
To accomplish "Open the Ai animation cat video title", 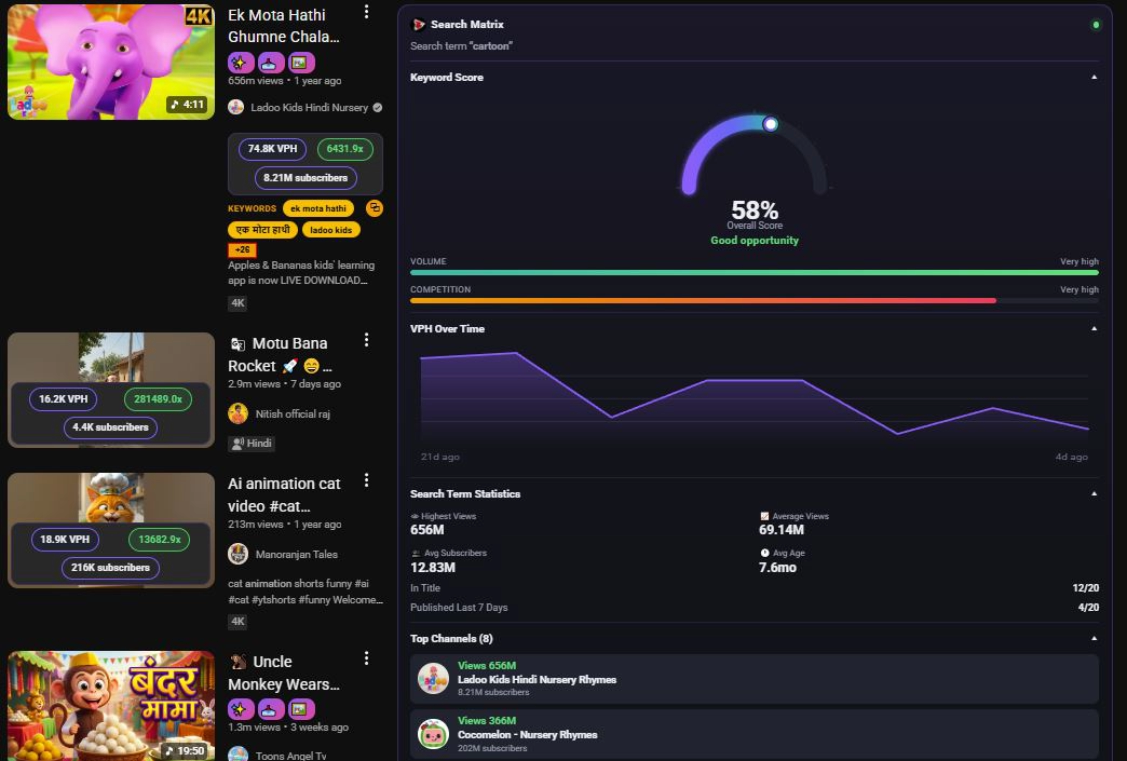I will click(284, 494).
